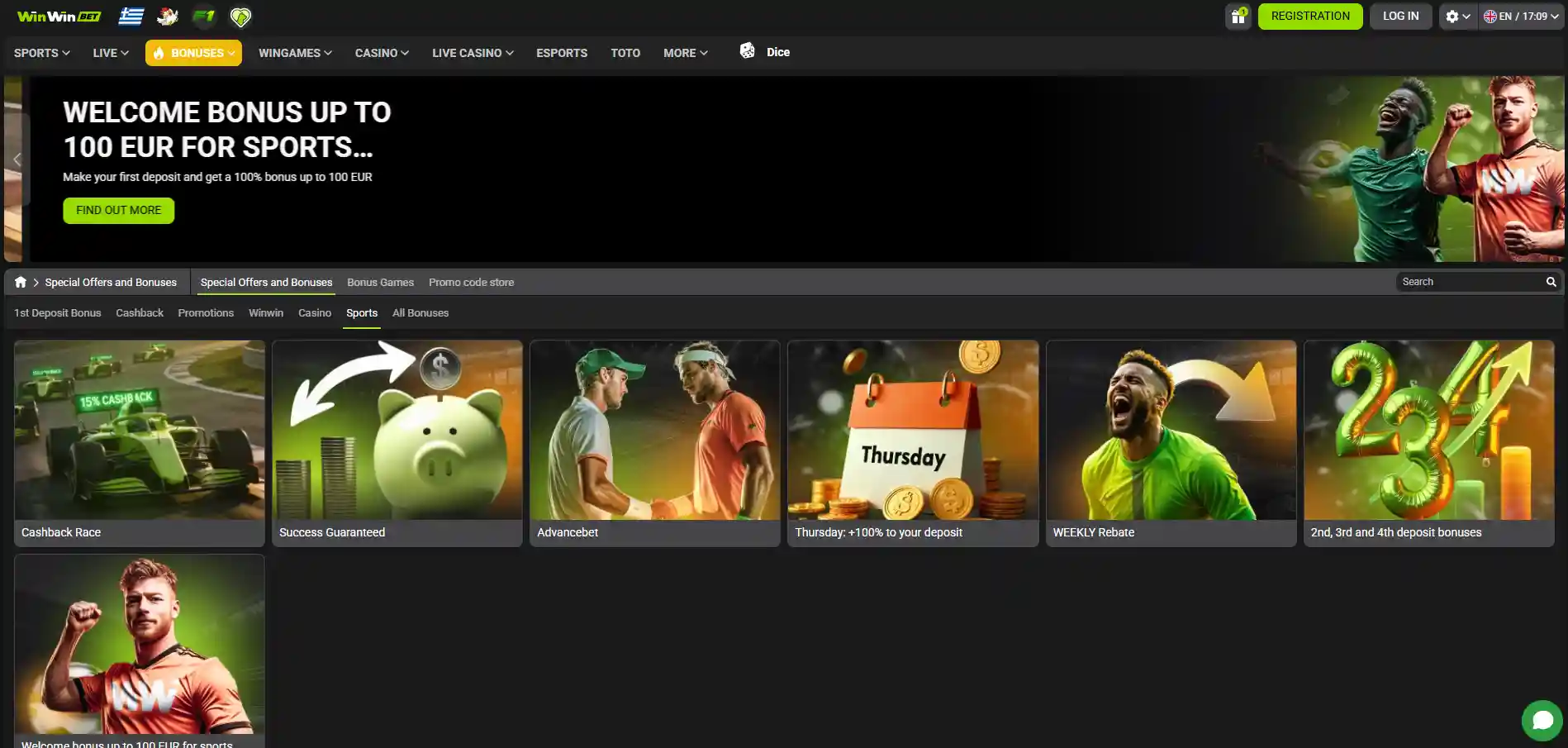
Task: Click the search magnifier icon
Action: click(x=1551, y=282)
